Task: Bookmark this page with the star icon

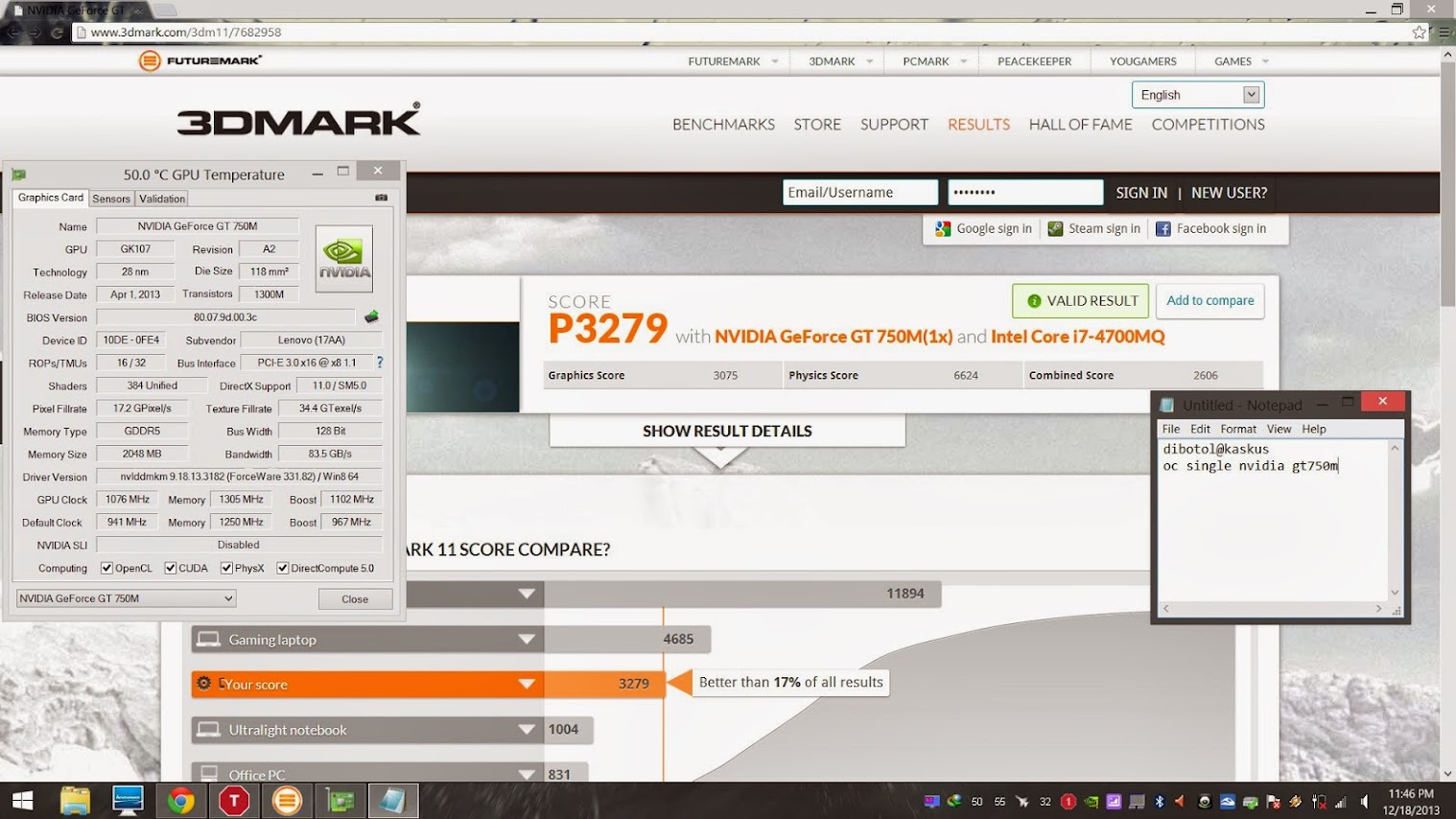Action: [1419, 32]
